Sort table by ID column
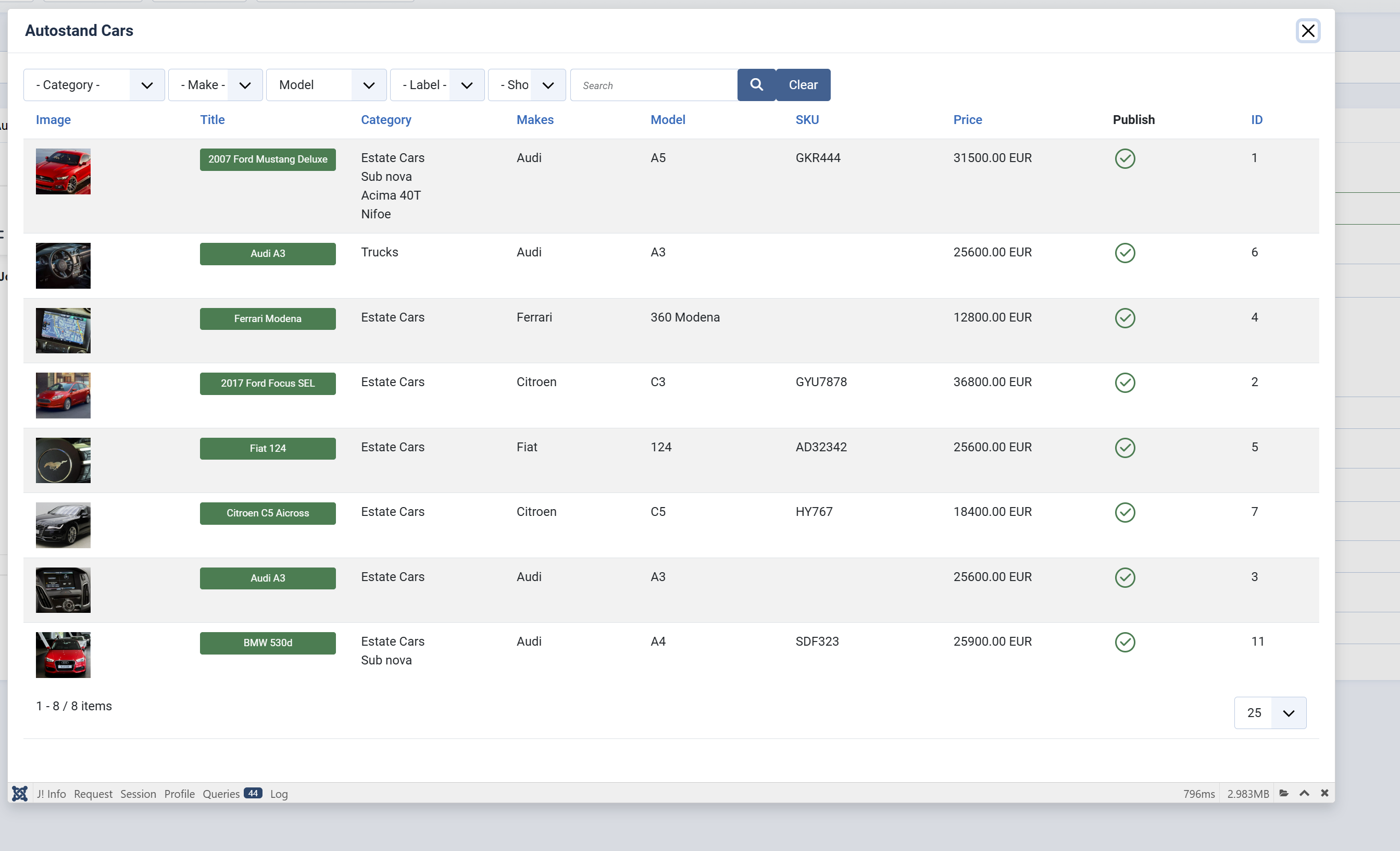Screen dimensions: 1400x851 point(1257,119)
